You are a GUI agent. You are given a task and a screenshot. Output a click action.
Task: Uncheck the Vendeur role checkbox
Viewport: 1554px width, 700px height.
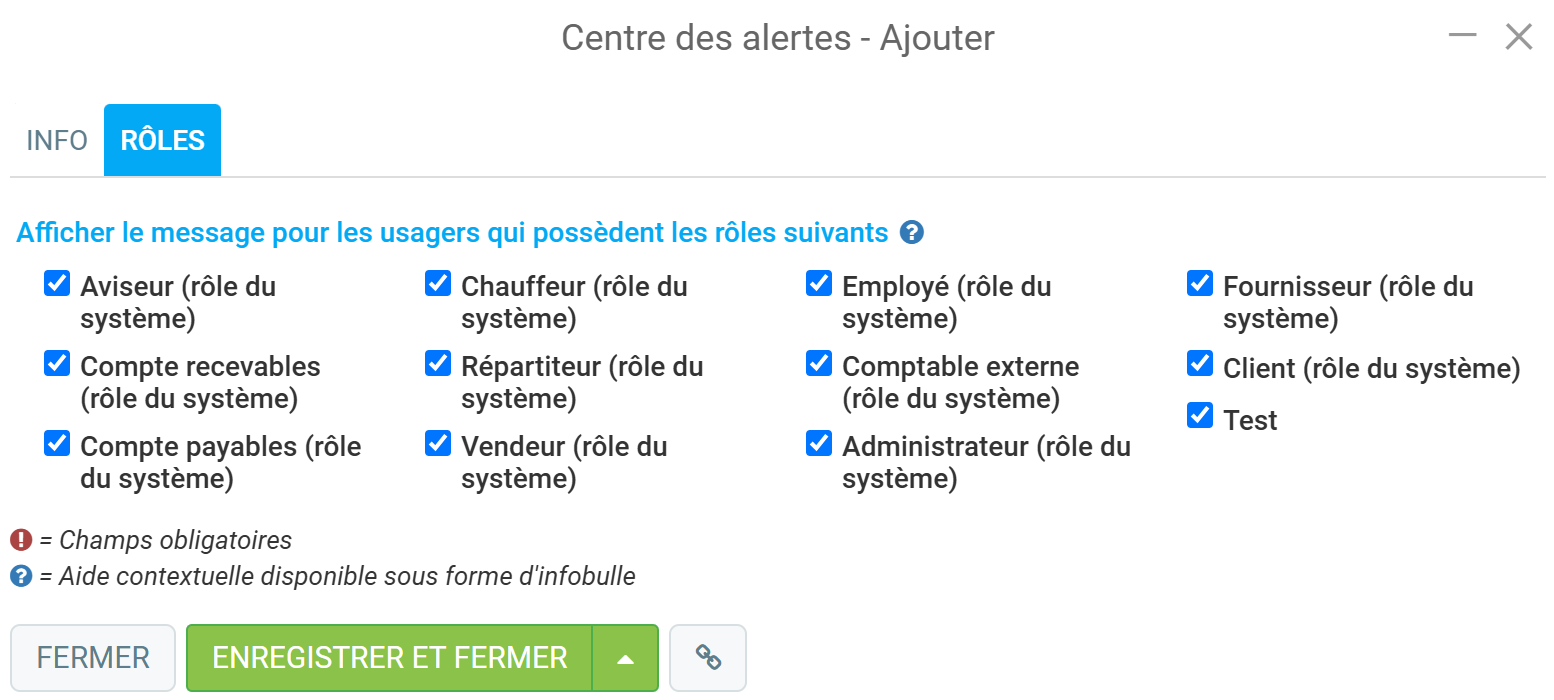(438, 444)
